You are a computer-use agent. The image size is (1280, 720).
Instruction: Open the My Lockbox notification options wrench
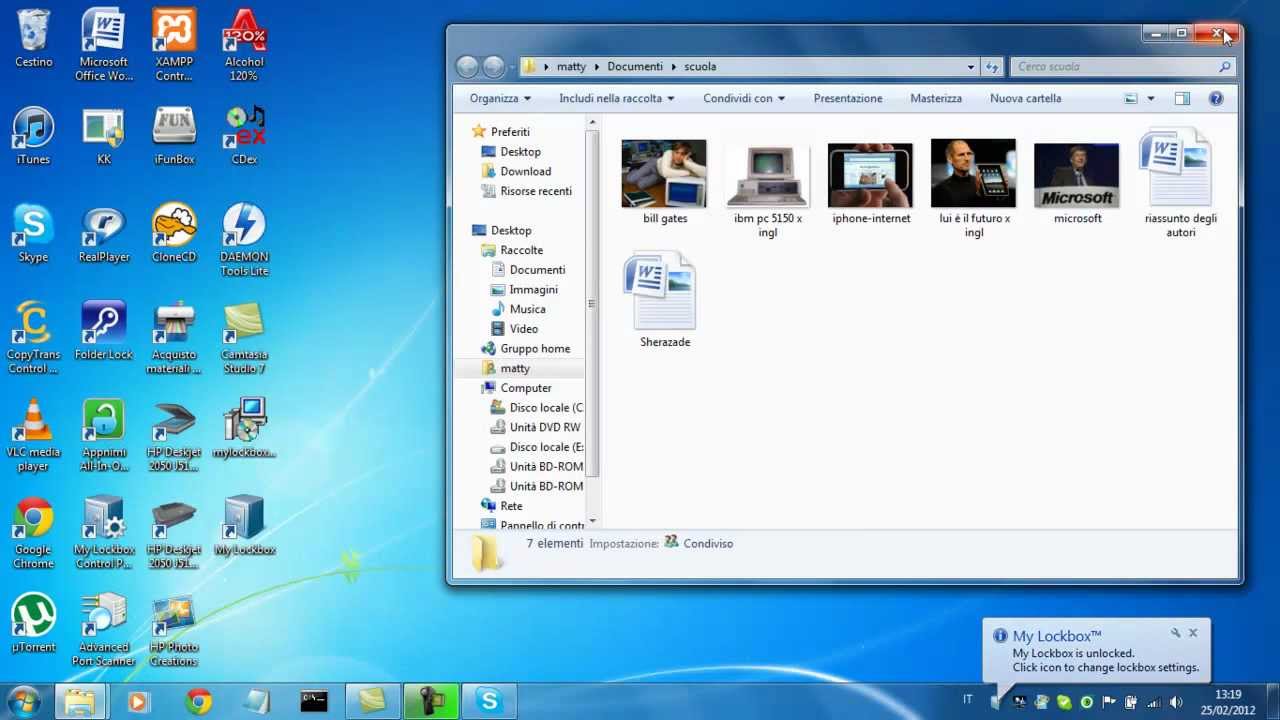coord(1176,633)
